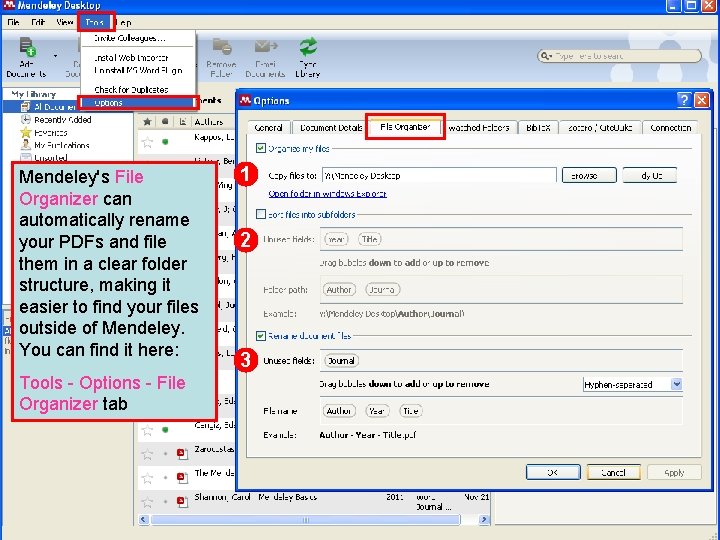
Task: Click the Favorites star icon in sidebar
Action: pyautogui.click(x=26, y=133)
